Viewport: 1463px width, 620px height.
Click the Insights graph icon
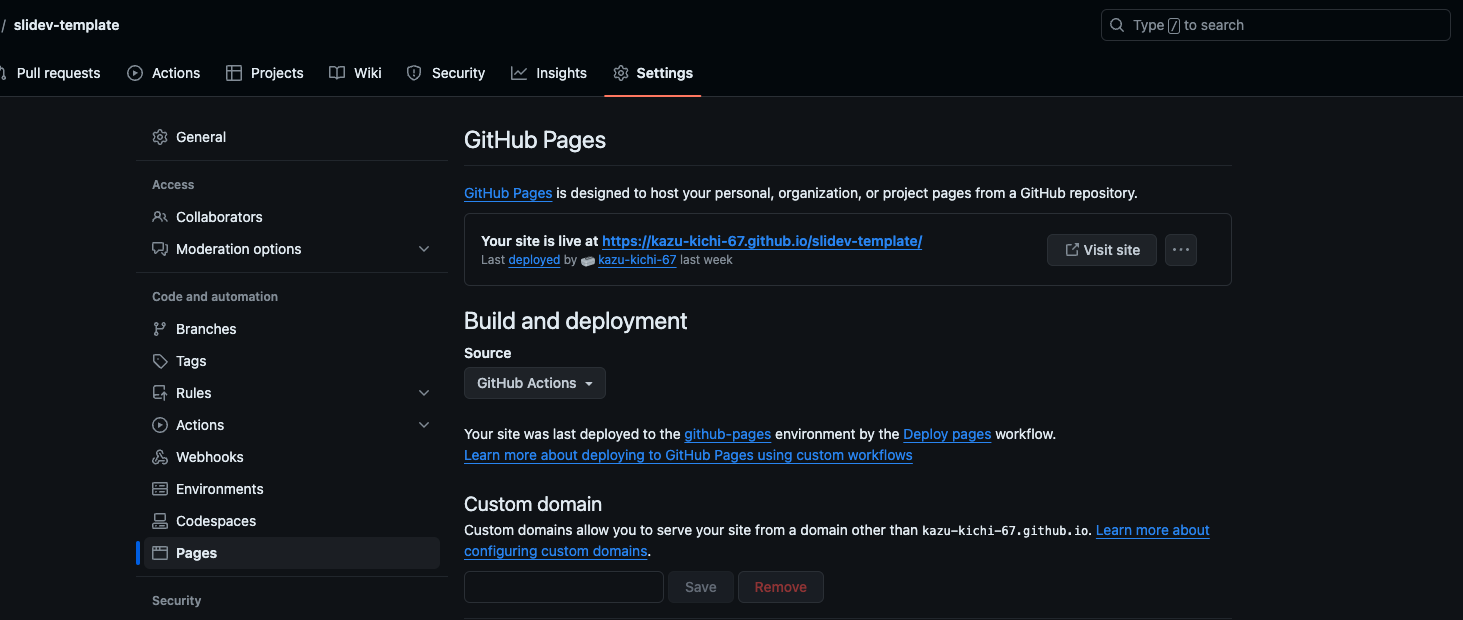[519, 73]
